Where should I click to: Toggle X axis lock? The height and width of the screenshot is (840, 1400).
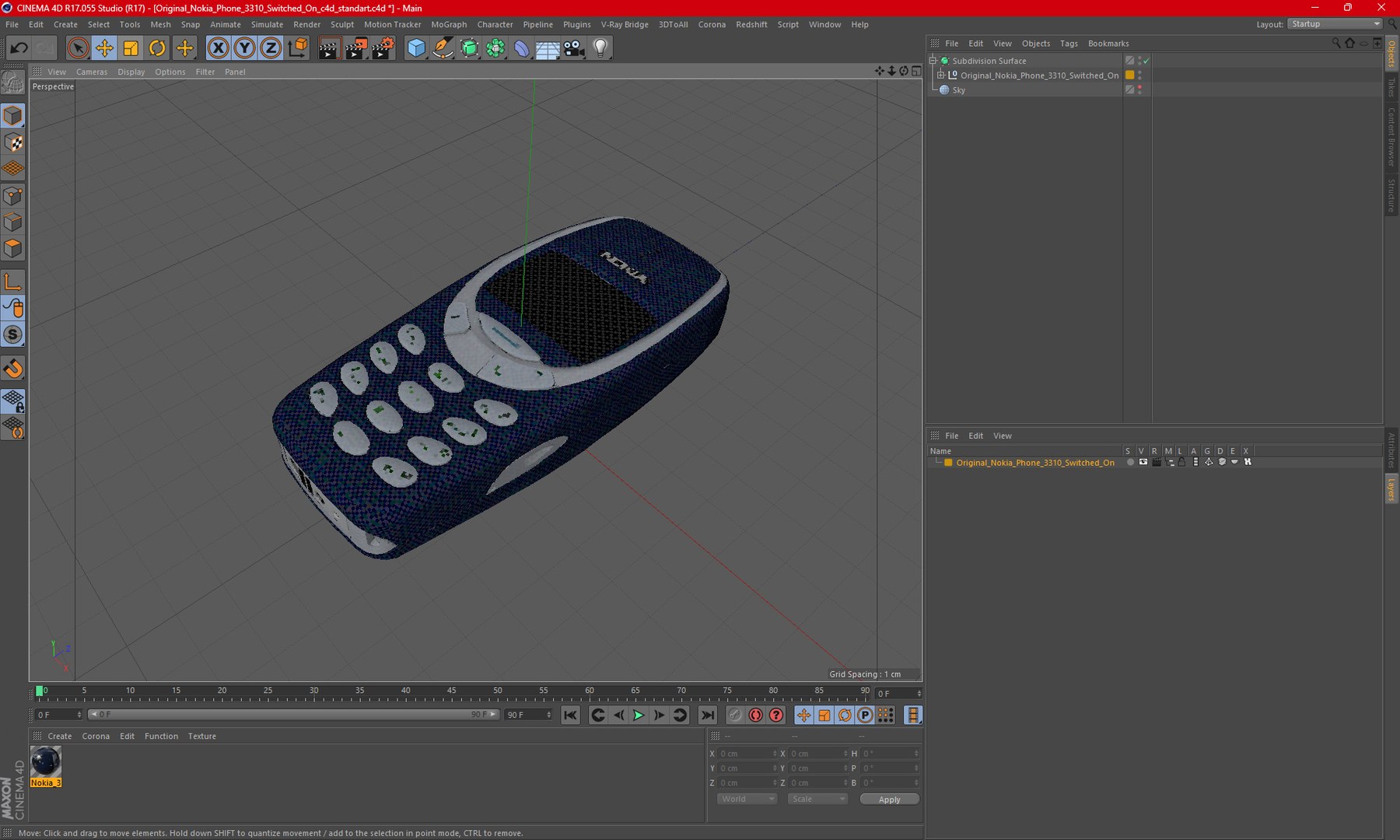click(x=219, y=48)
